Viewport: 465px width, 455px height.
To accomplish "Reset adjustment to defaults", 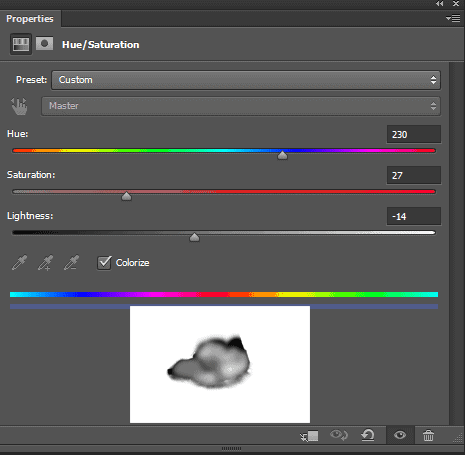I will (368, 435).
